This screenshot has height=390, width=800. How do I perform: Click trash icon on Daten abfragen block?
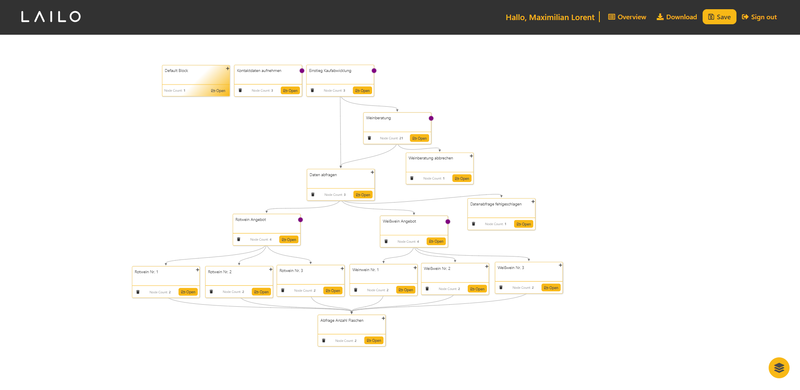pos(313,194)
